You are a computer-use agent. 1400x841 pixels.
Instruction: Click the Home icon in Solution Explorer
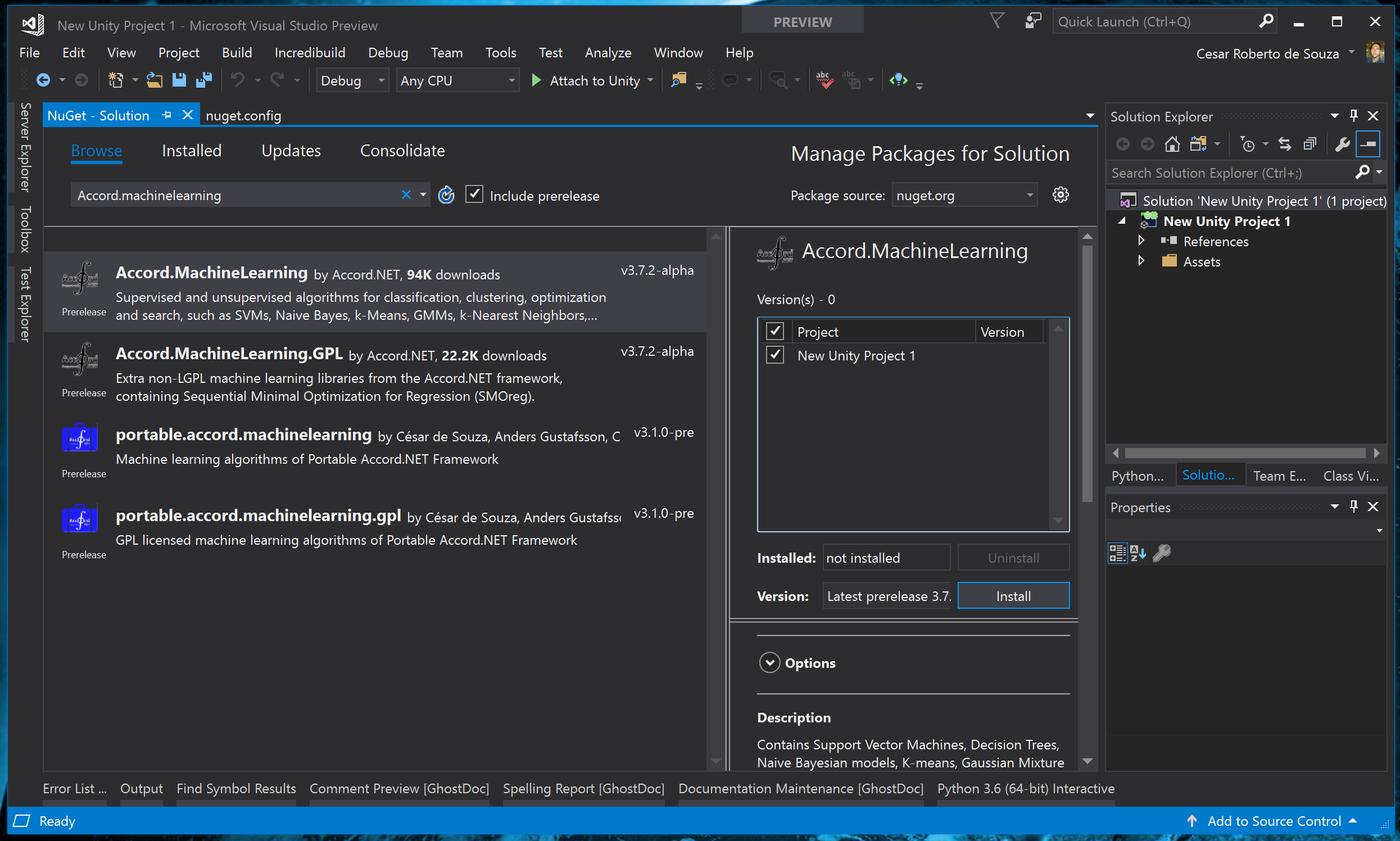[1172, 144]
